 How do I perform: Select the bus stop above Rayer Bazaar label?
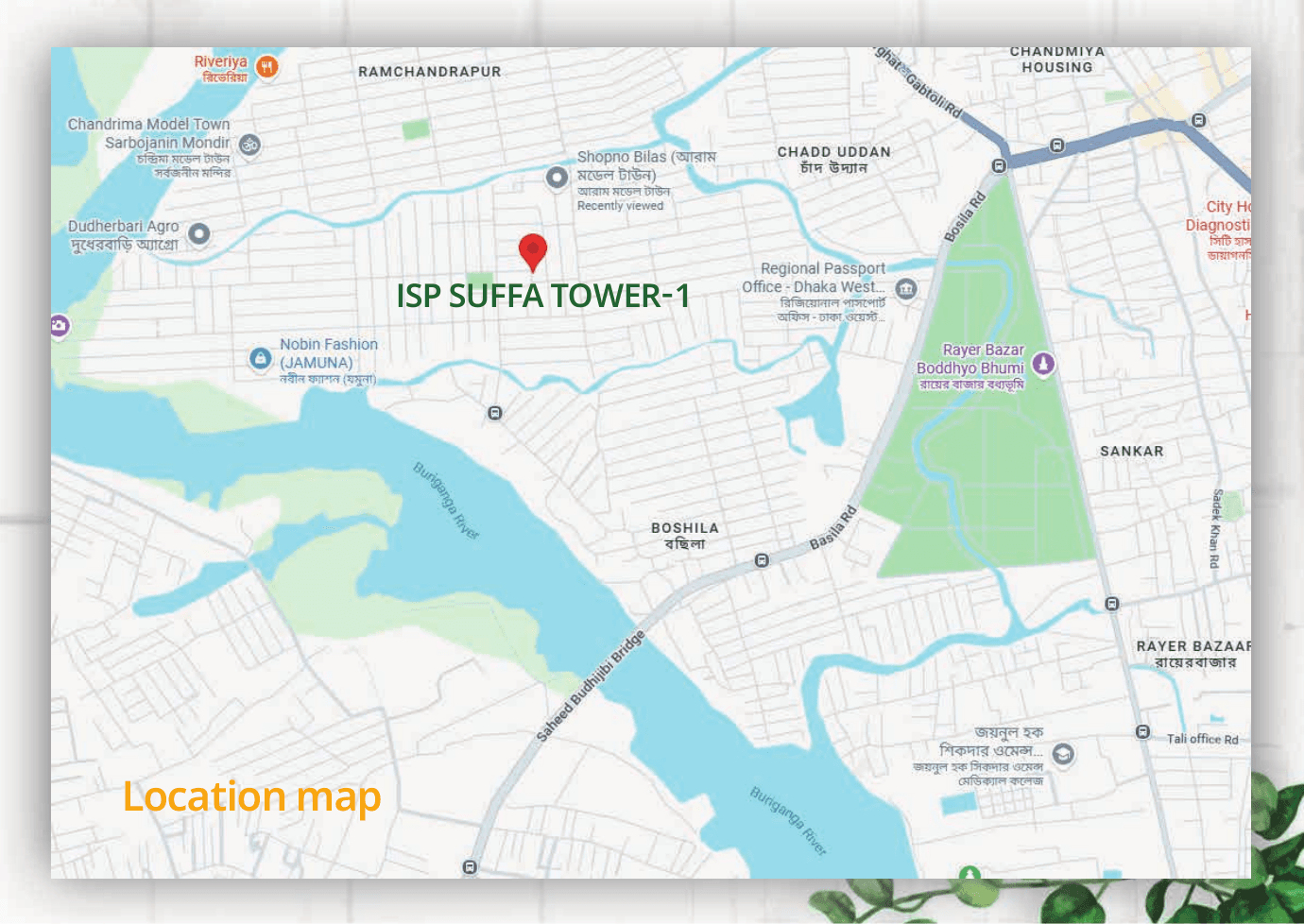(1112, 604)
